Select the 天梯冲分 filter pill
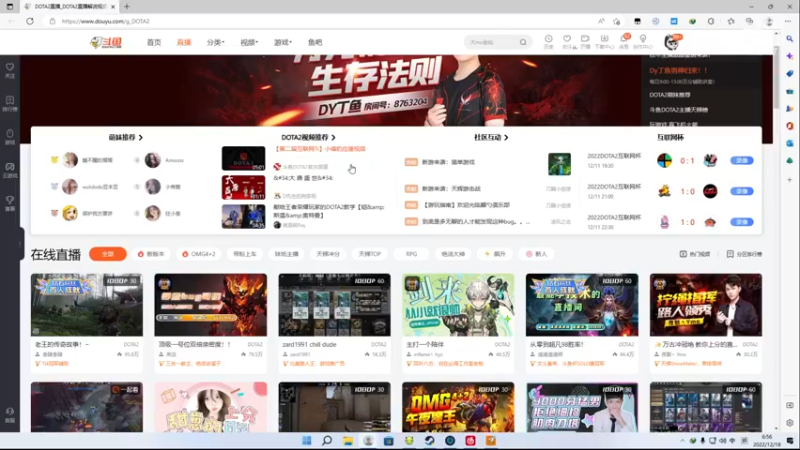The height and width of the screenshot is (450, 800). 328,254
